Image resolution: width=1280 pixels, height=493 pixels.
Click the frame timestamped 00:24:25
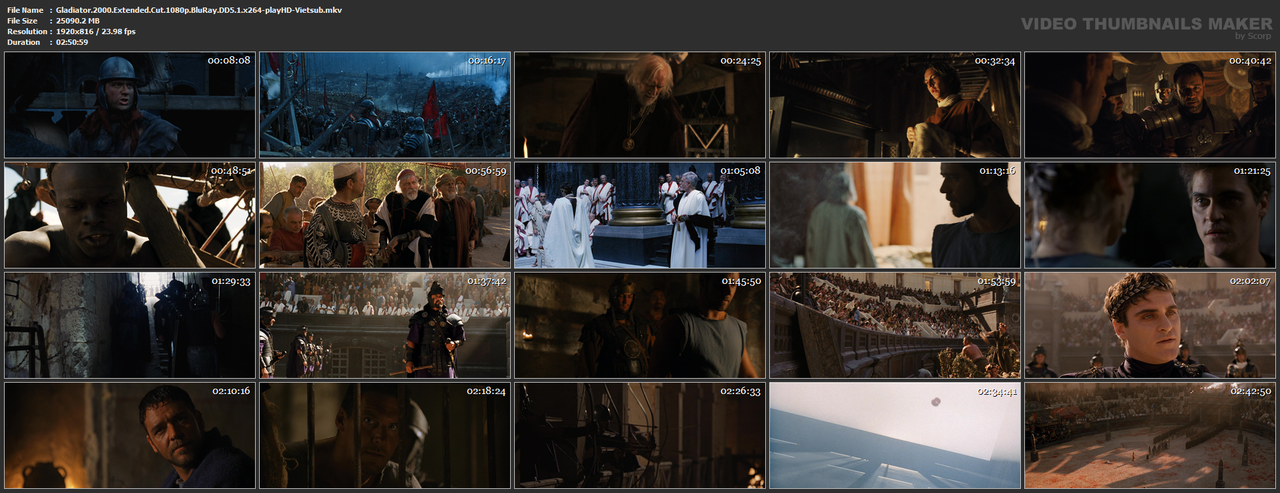click(x=640, y=105)
